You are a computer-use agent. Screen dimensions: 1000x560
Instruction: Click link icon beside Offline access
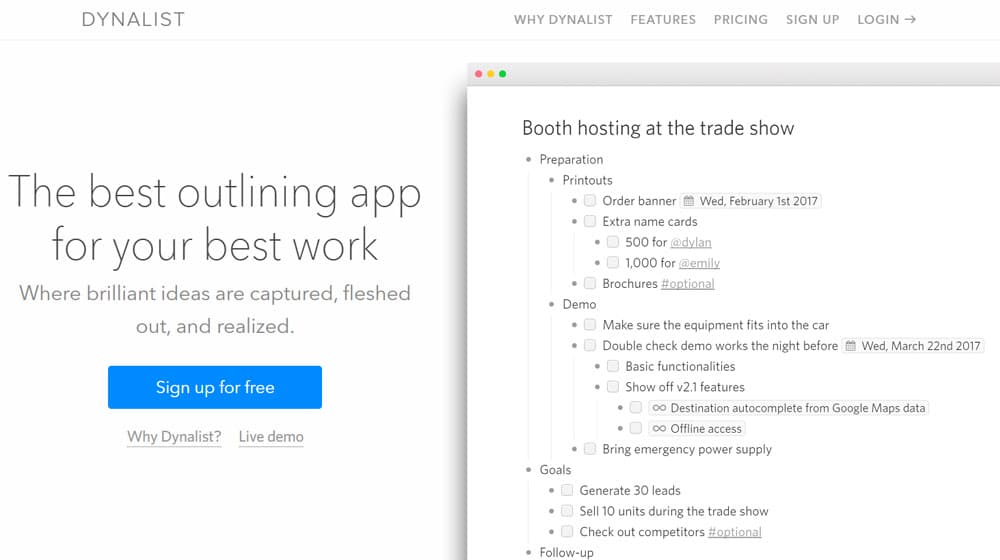tap(659, 429)
